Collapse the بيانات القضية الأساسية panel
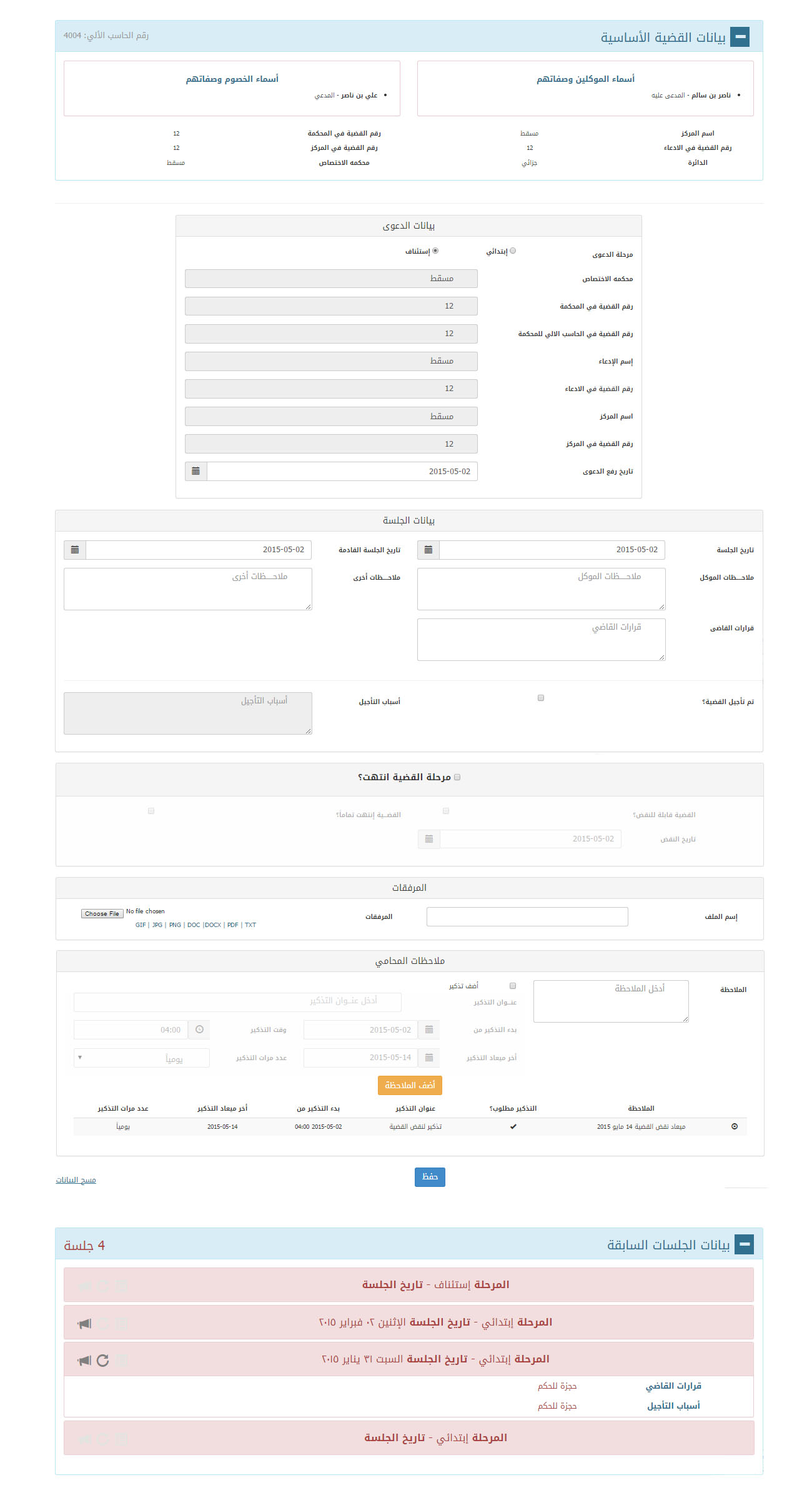This screenshot has width=812, height=1498. (x=740, y=37)
